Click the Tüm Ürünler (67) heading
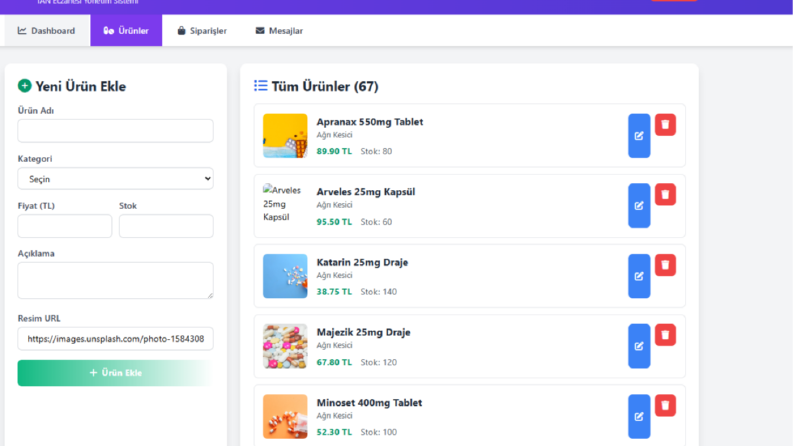The image size is (793, 446). click(x=325, y=86)
